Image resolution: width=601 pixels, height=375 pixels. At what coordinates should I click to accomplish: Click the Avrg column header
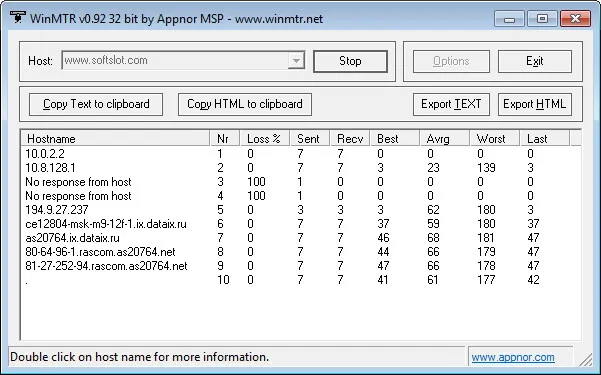445,138
